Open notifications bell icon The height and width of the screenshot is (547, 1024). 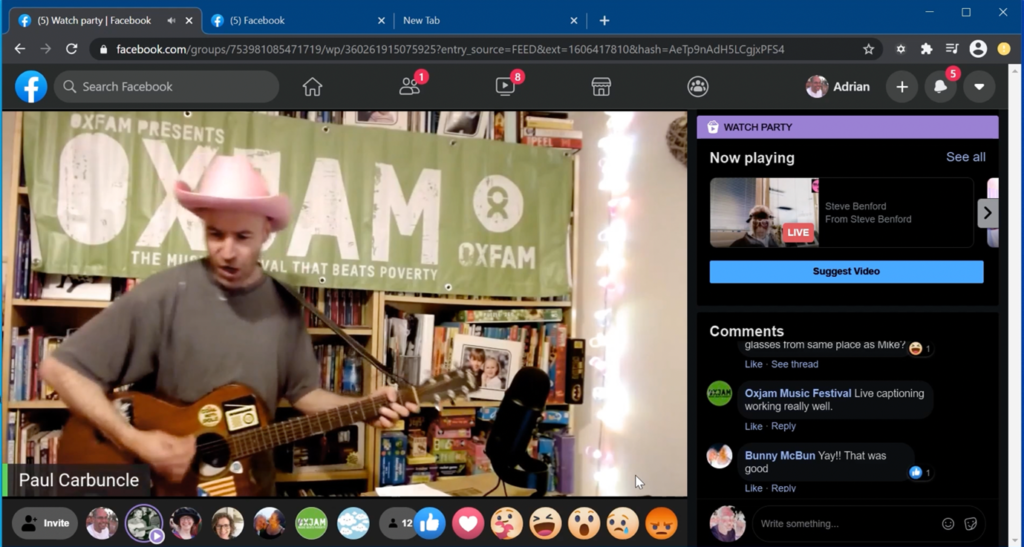point(940,87)
